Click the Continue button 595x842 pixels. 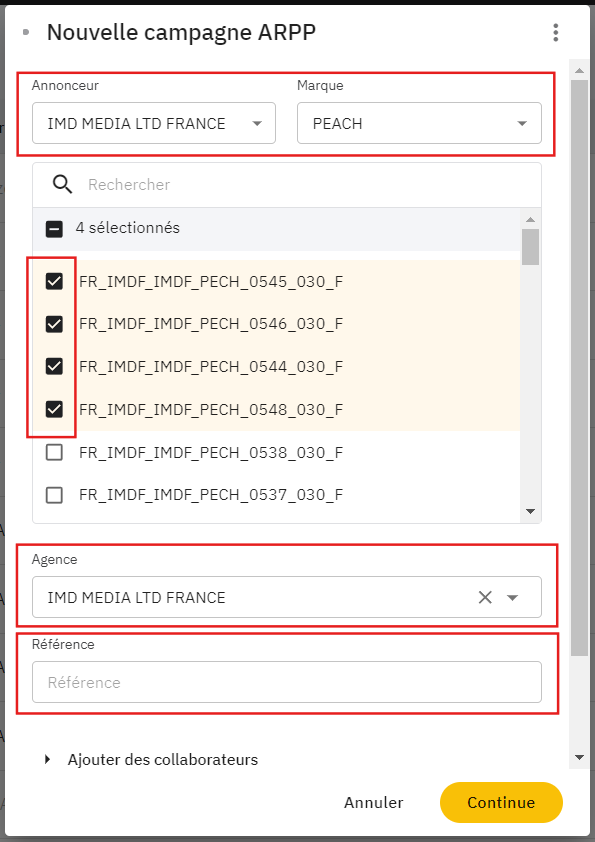[501, 802]
